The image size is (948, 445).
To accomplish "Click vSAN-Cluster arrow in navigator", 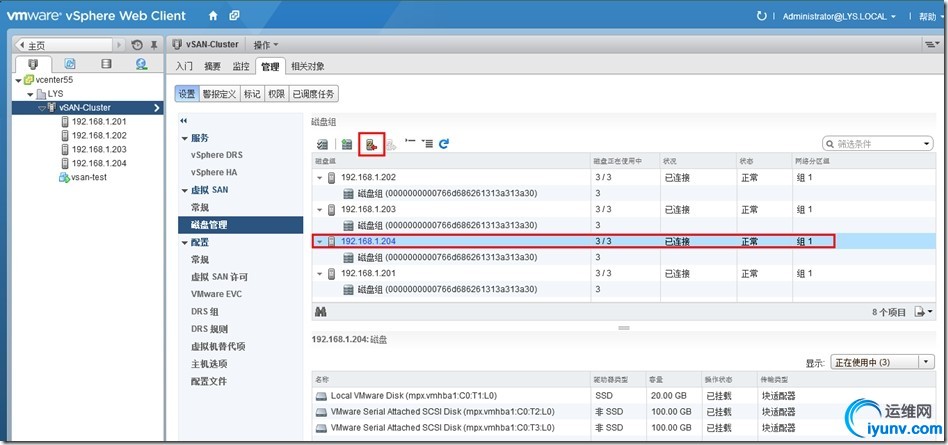I will click(x=157, y=108).
